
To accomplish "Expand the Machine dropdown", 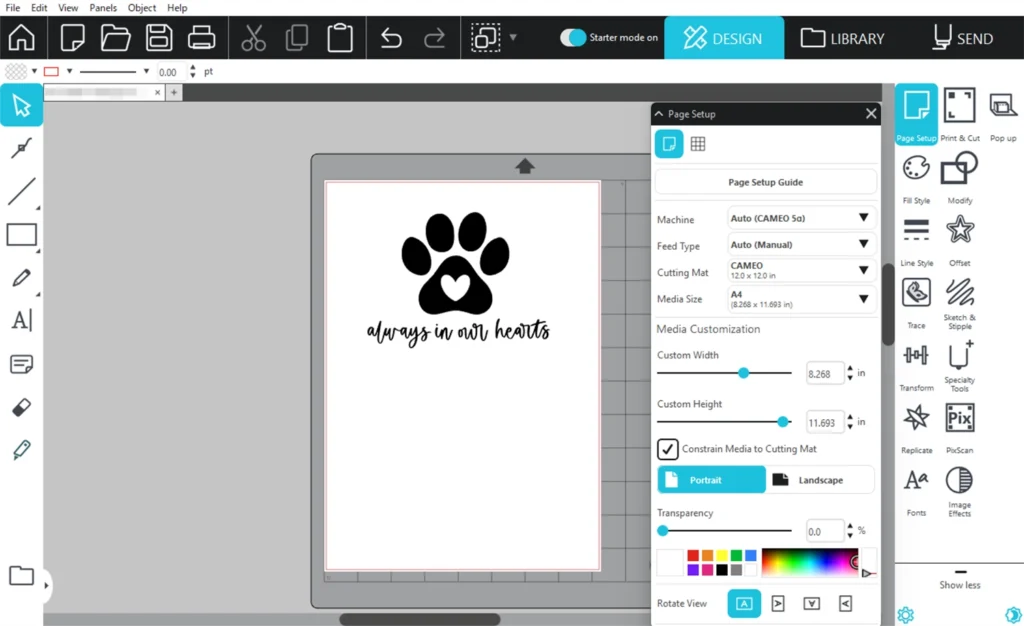I will [x=801, y=218].
